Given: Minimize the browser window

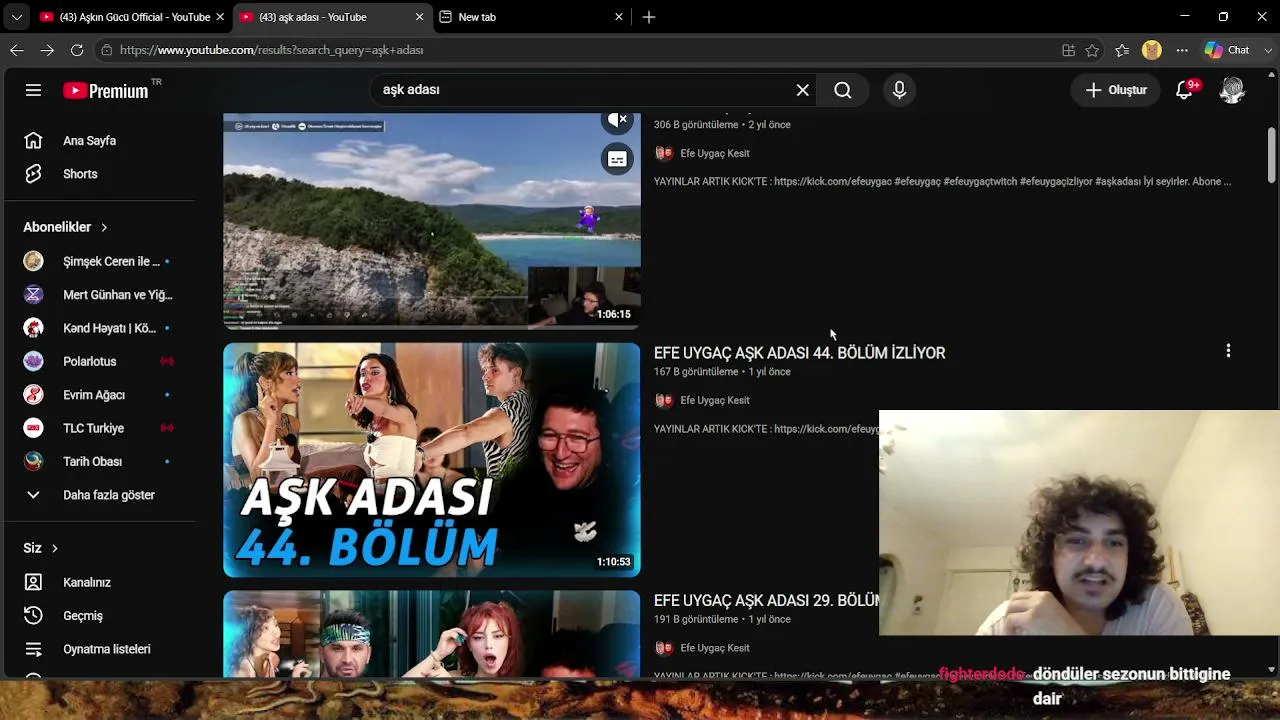Looking at the screenshot, I should (x=1185, y=17).
